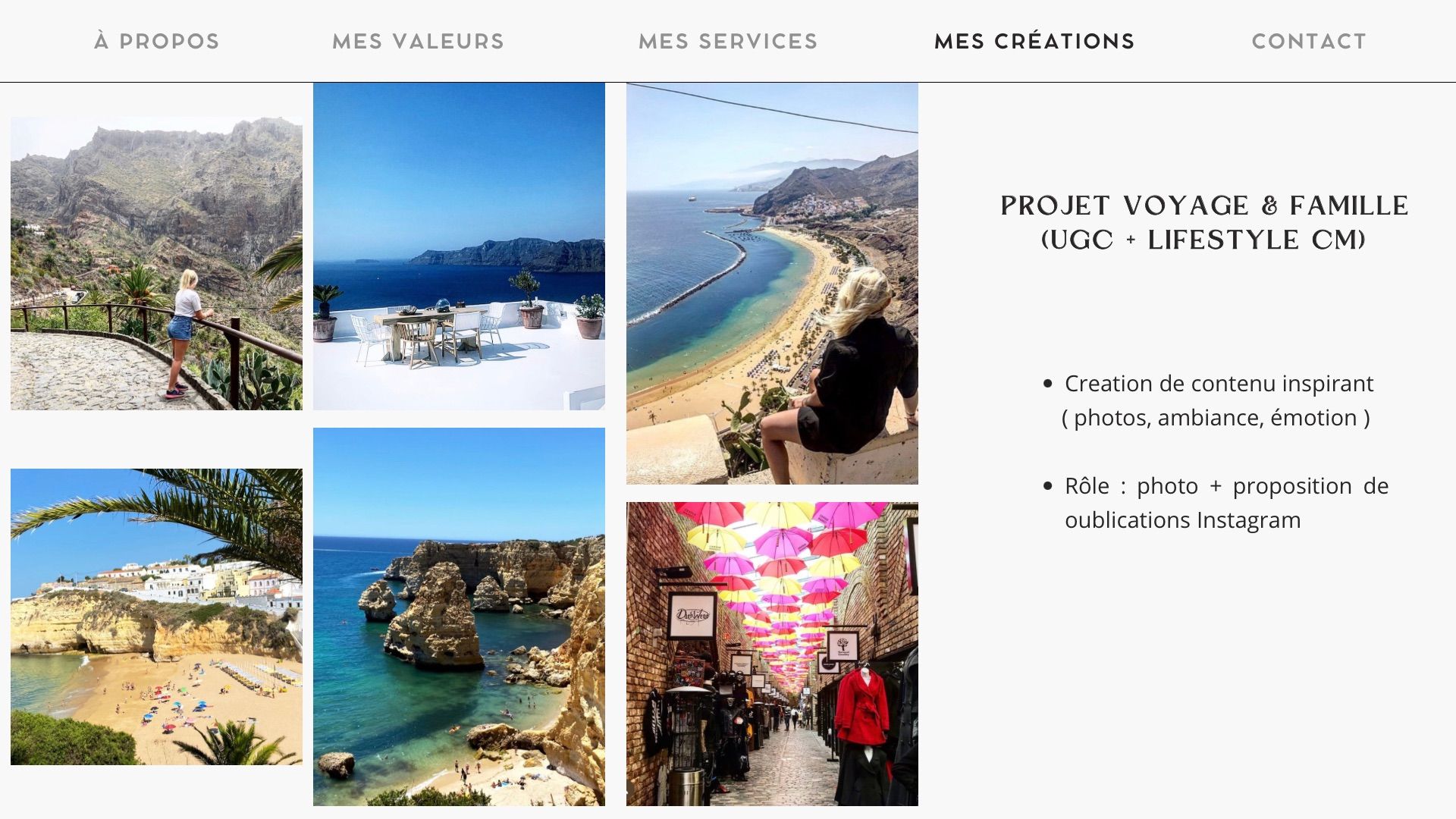The image size is (1456, 819).
Task: Open MES SERVICES page
Action: click(728, 42)
